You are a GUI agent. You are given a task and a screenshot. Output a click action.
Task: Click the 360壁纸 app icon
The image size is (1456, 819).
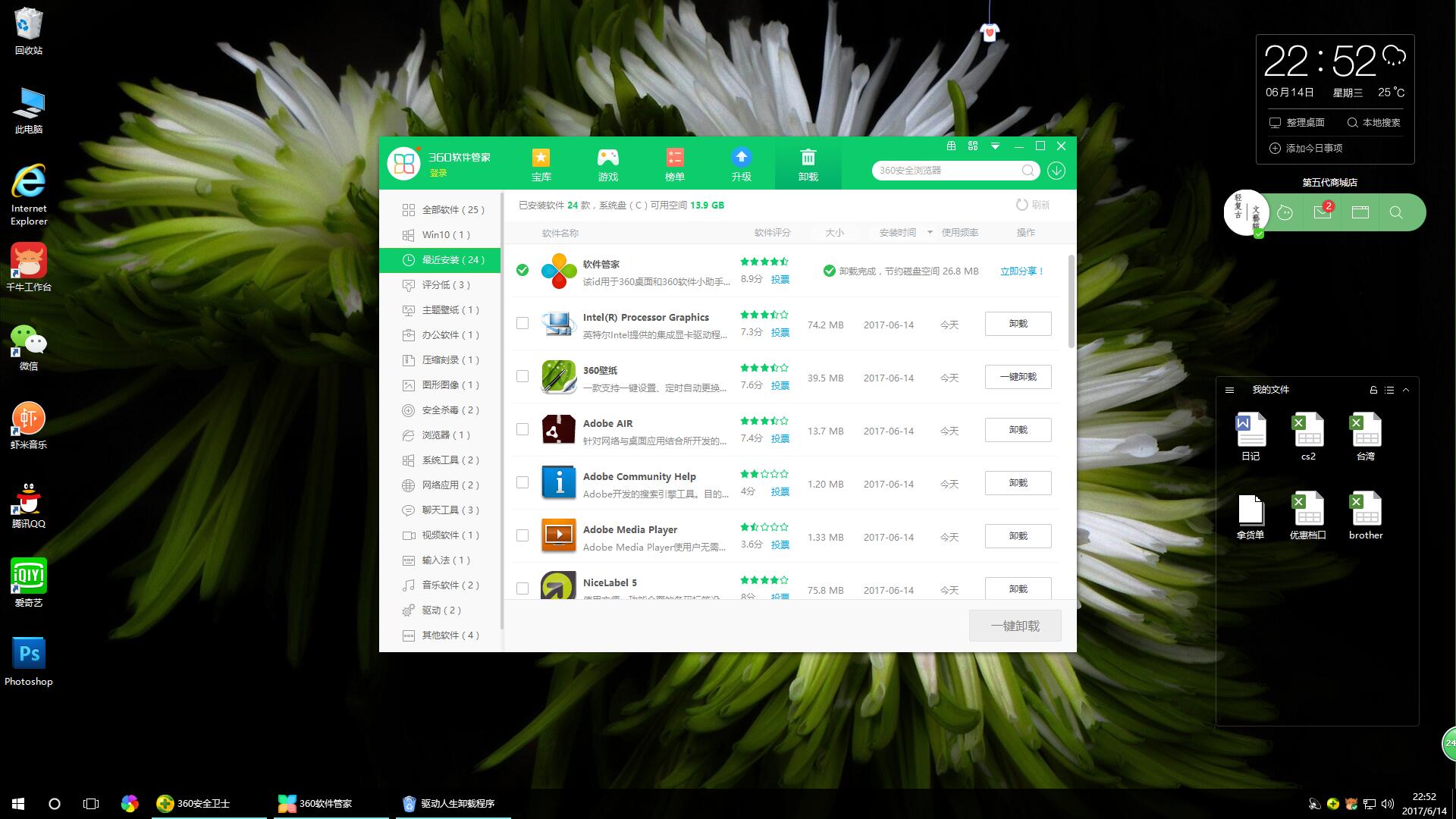pos(559,377)
